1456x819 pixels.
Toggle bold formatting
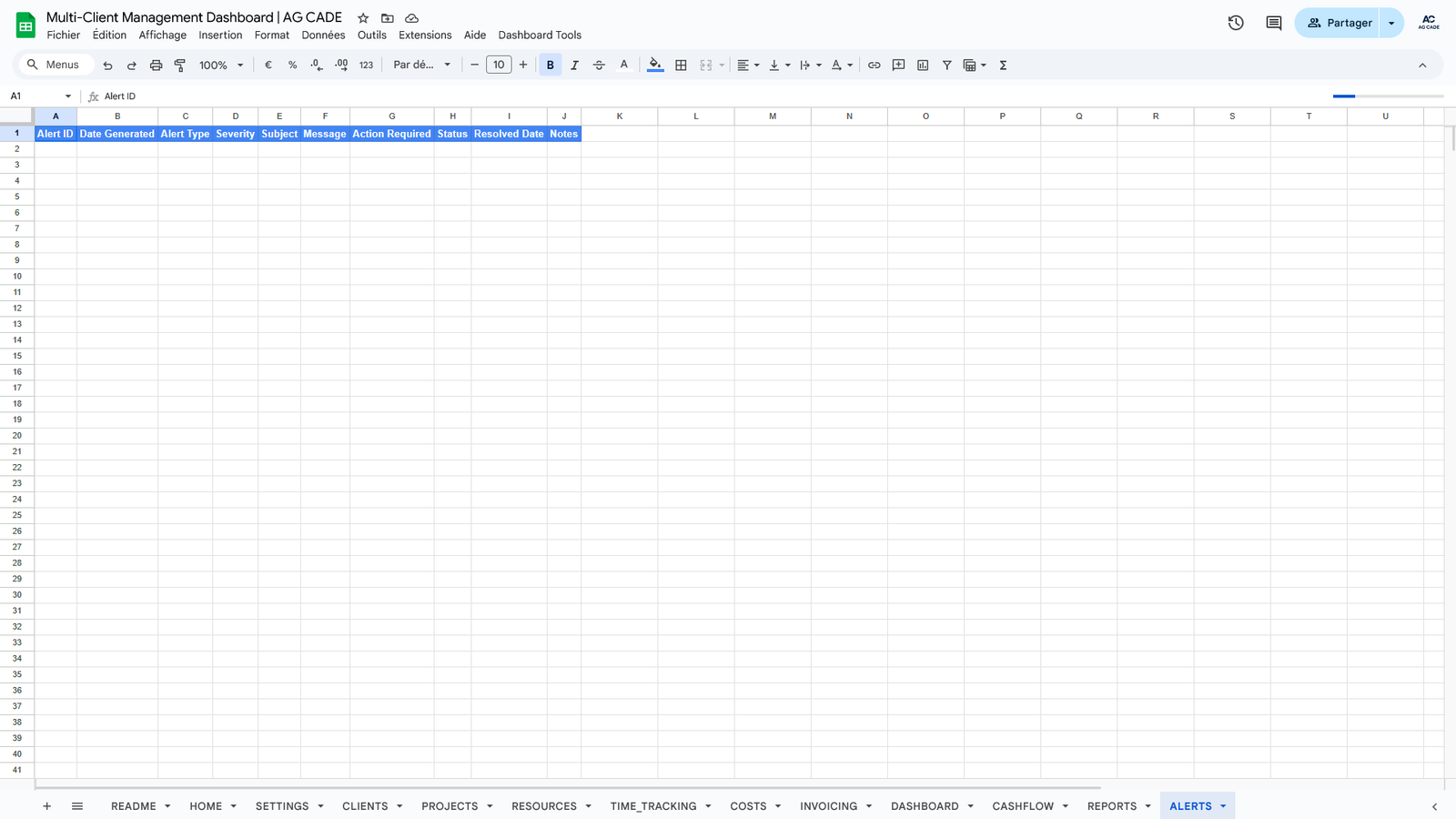[x=550, y=66]
